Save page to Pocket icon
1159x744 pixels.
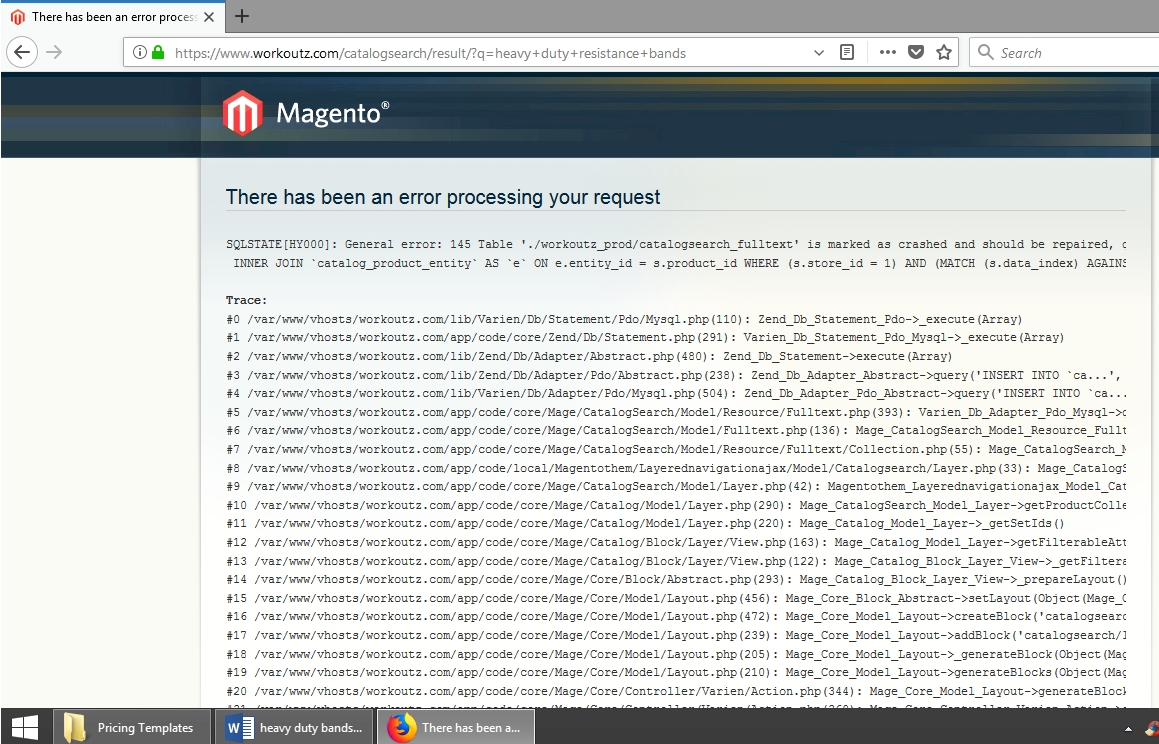pyautogui.click(x=916, y=52)
